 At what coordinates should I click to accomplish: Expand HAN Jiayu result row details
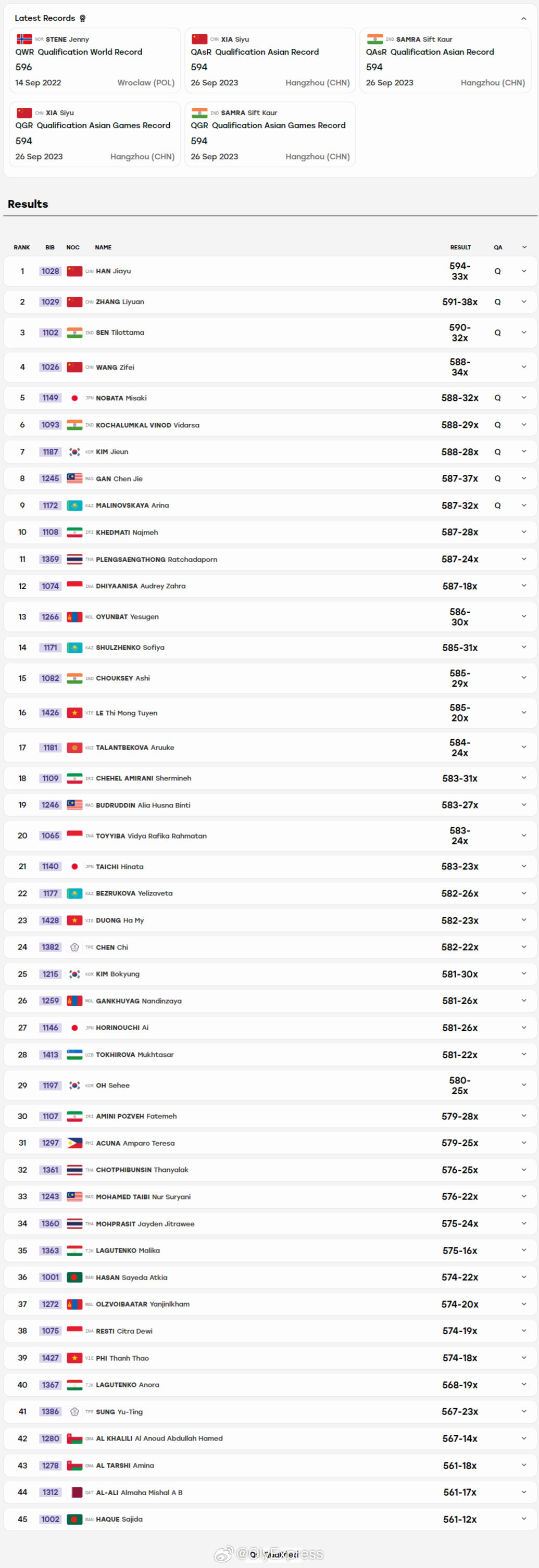point(524,271)
